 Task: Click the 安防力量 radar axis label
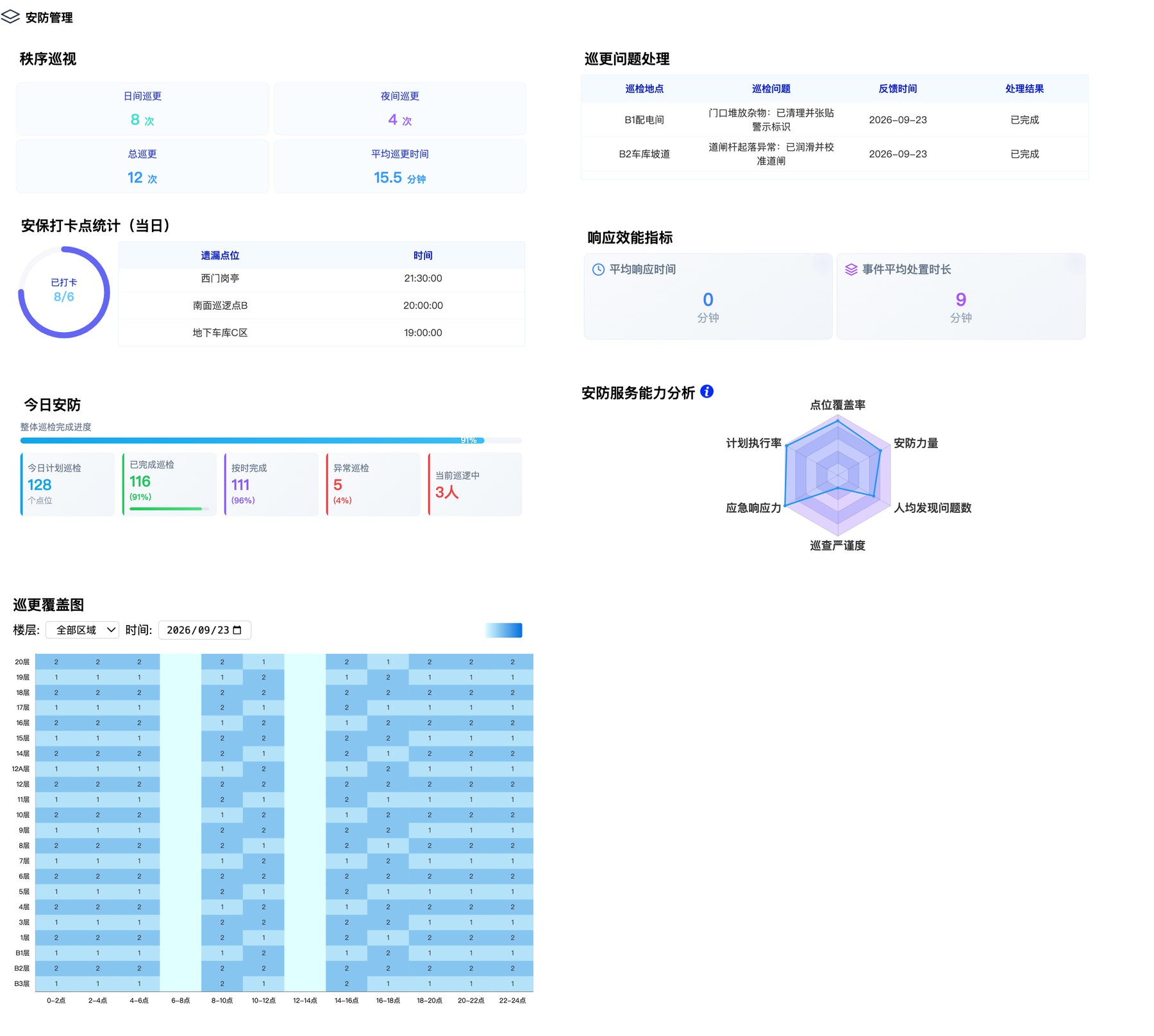[x=916, y=443]
